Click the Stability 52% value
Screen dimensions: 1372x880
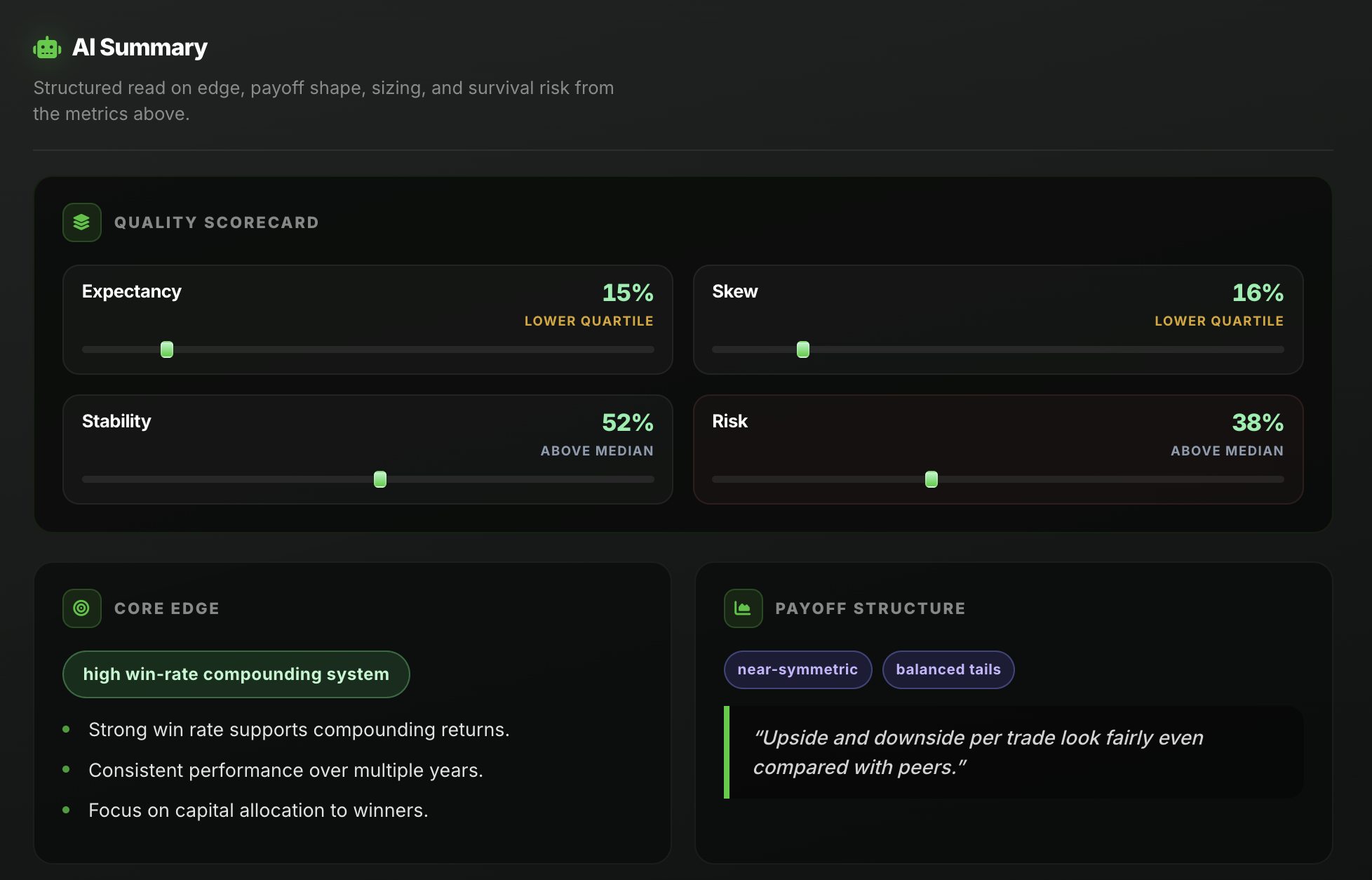pos(627,422)
